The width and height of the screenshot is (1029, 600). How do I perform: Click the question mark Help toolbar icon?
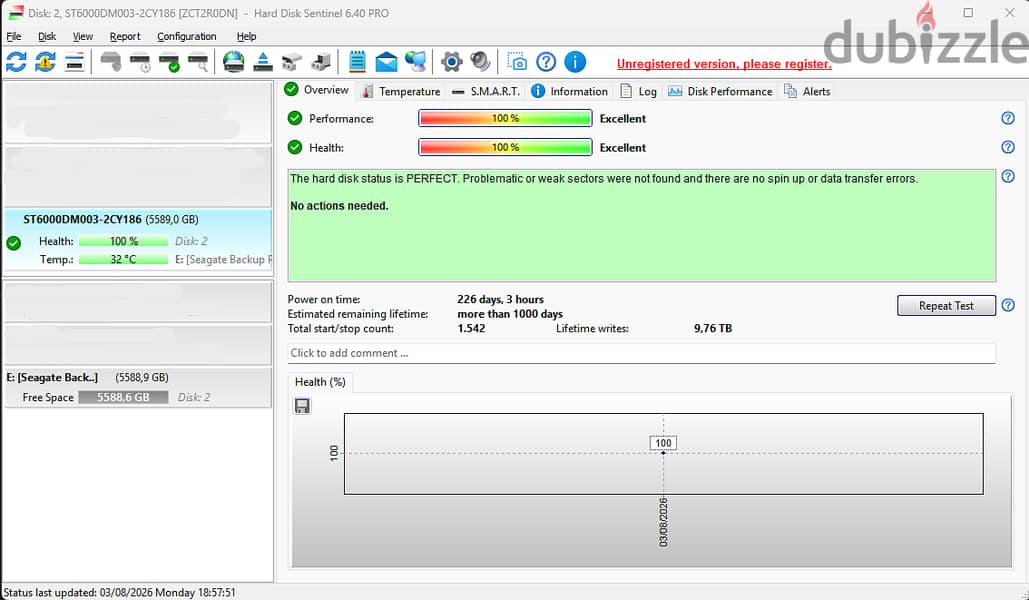[546, 62]
